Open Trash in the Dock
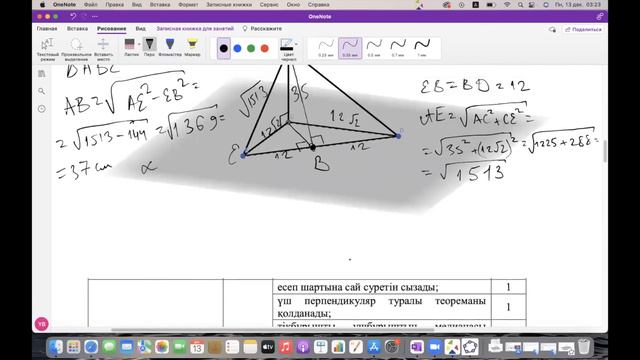This screenshot has height=360, width=640. tap(584, 347)
